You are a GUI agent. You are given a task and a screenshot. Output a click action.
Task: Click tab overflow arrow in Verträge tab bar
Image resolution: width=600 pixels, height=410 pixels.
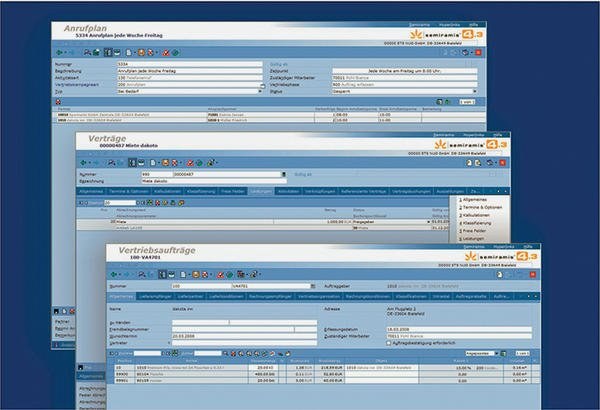coord(505,191)
